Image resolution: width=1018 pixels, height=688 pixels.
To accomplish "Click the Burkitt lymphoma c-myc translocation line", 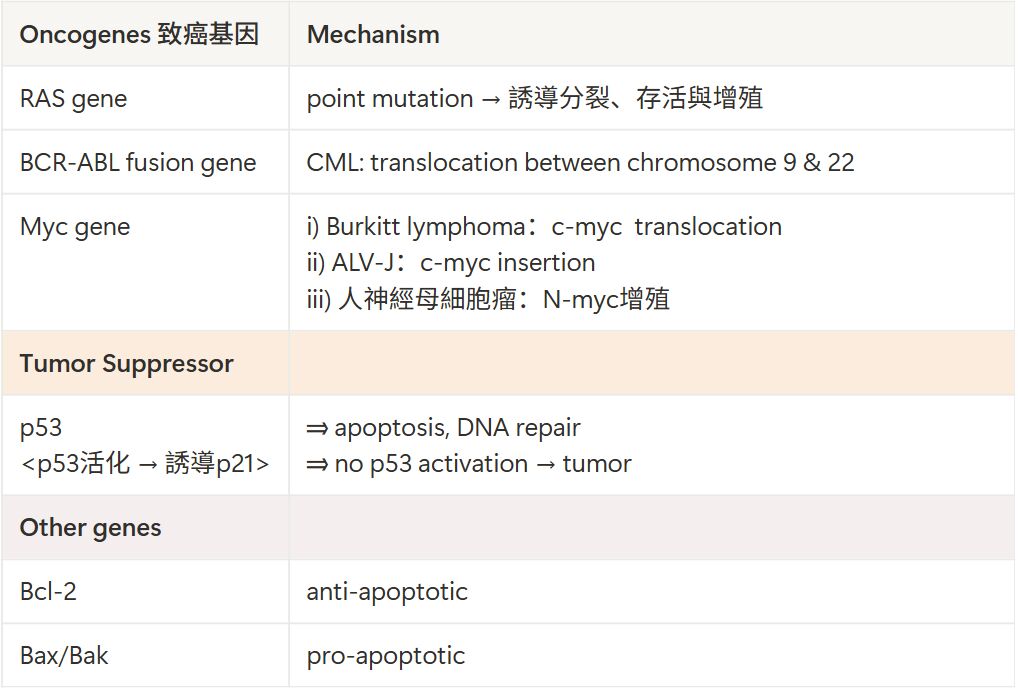I will point(544,227).
